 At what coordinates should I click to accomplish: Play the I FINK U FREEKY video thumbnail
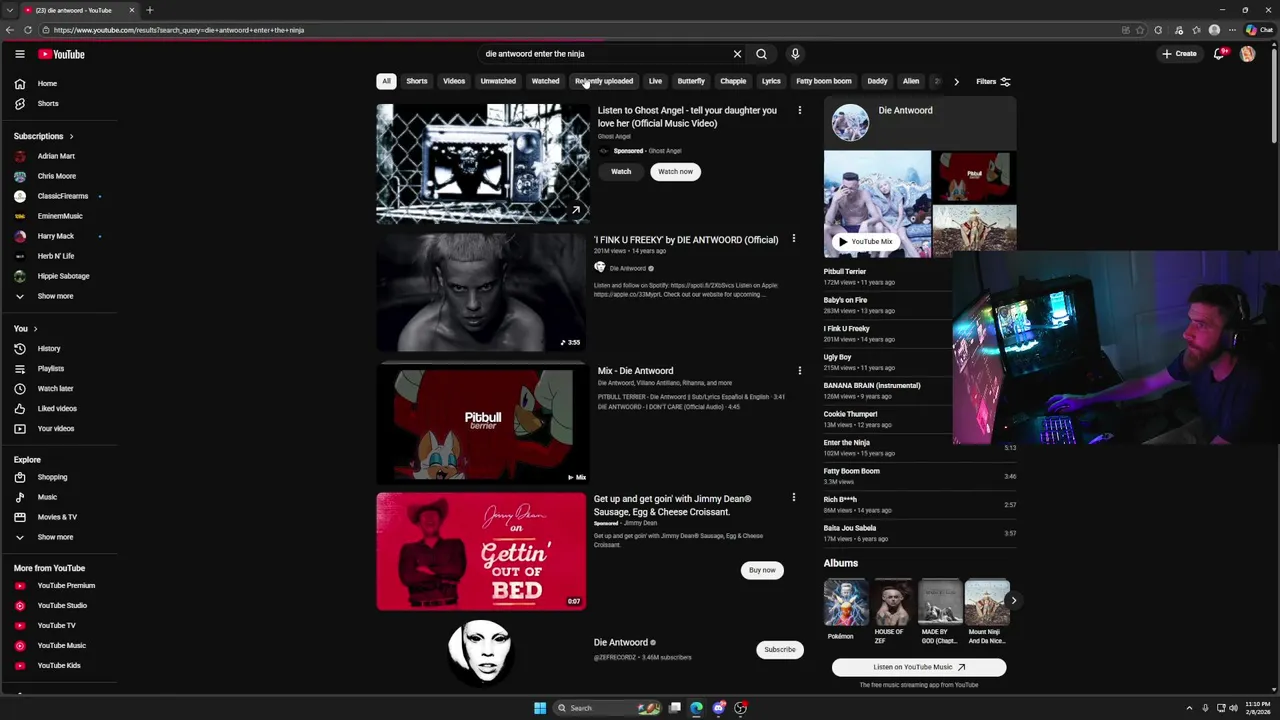pyautogui.click(x=481, y=292)
